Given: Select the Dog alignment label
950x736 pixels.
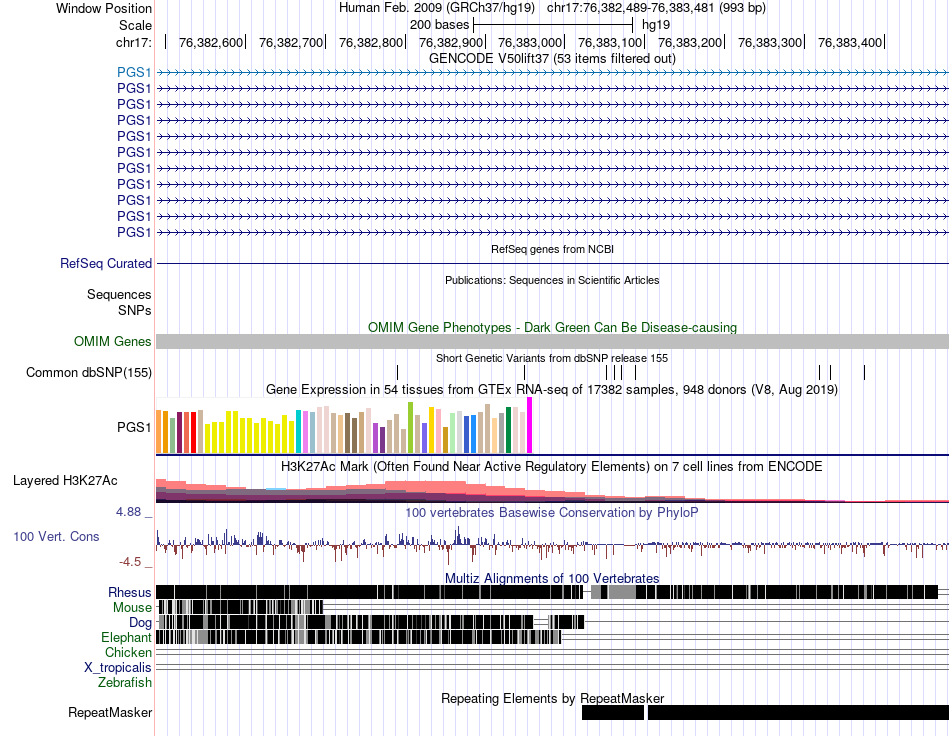Looking at the screenshot, I should click(x=140, y=623).
